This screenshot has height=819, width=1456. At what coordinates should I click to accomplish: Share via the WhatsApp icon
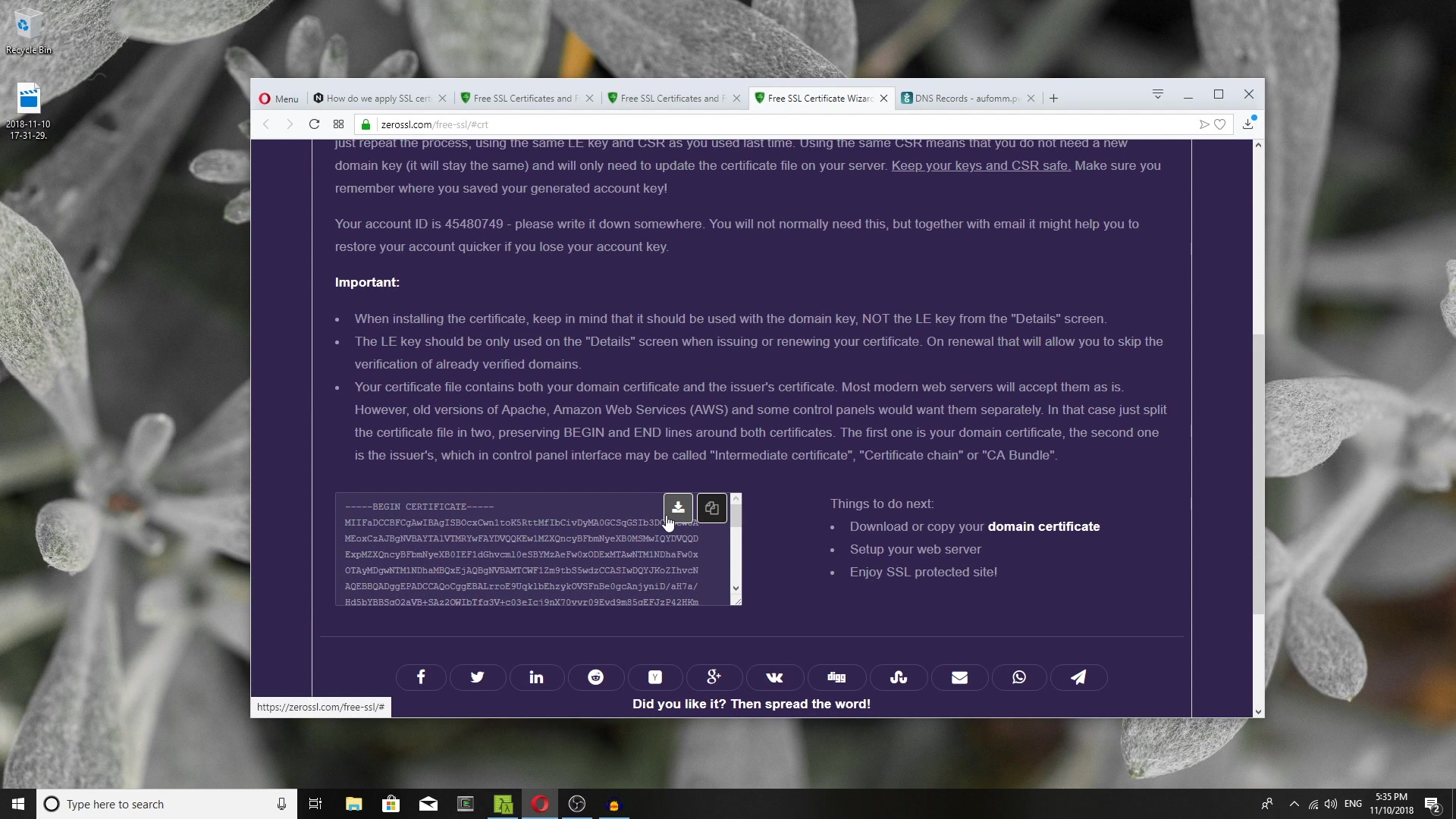coord(1018,677)
